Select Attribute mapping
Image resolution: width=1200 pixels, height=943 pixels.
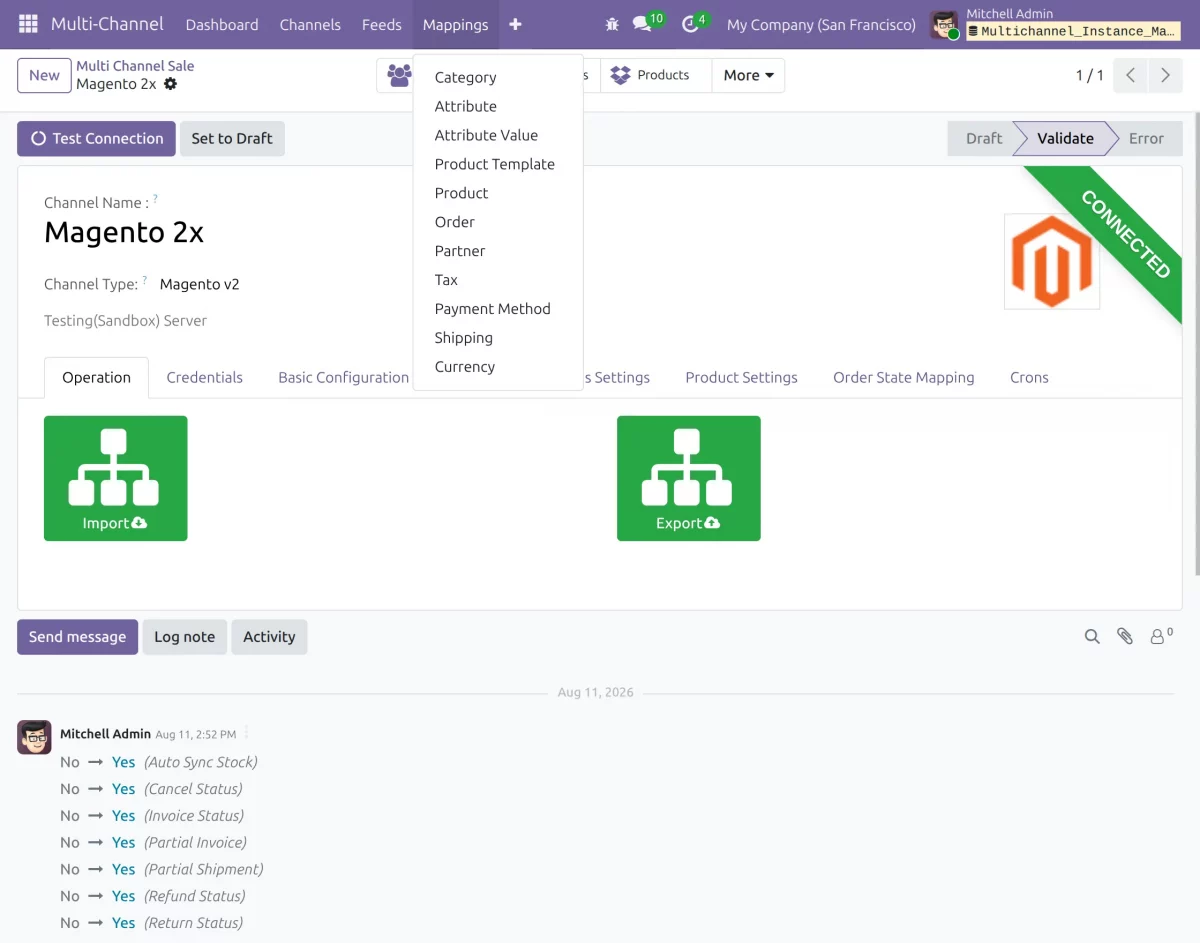pos(498,106)
